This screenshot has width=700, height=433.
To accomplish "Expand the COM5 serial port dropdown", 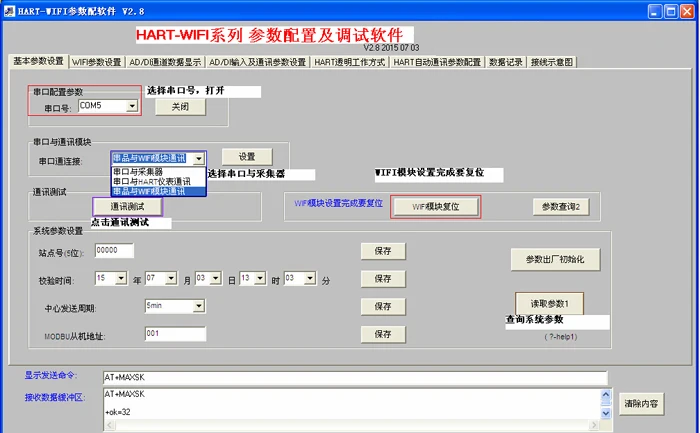I will click(132, 106).
